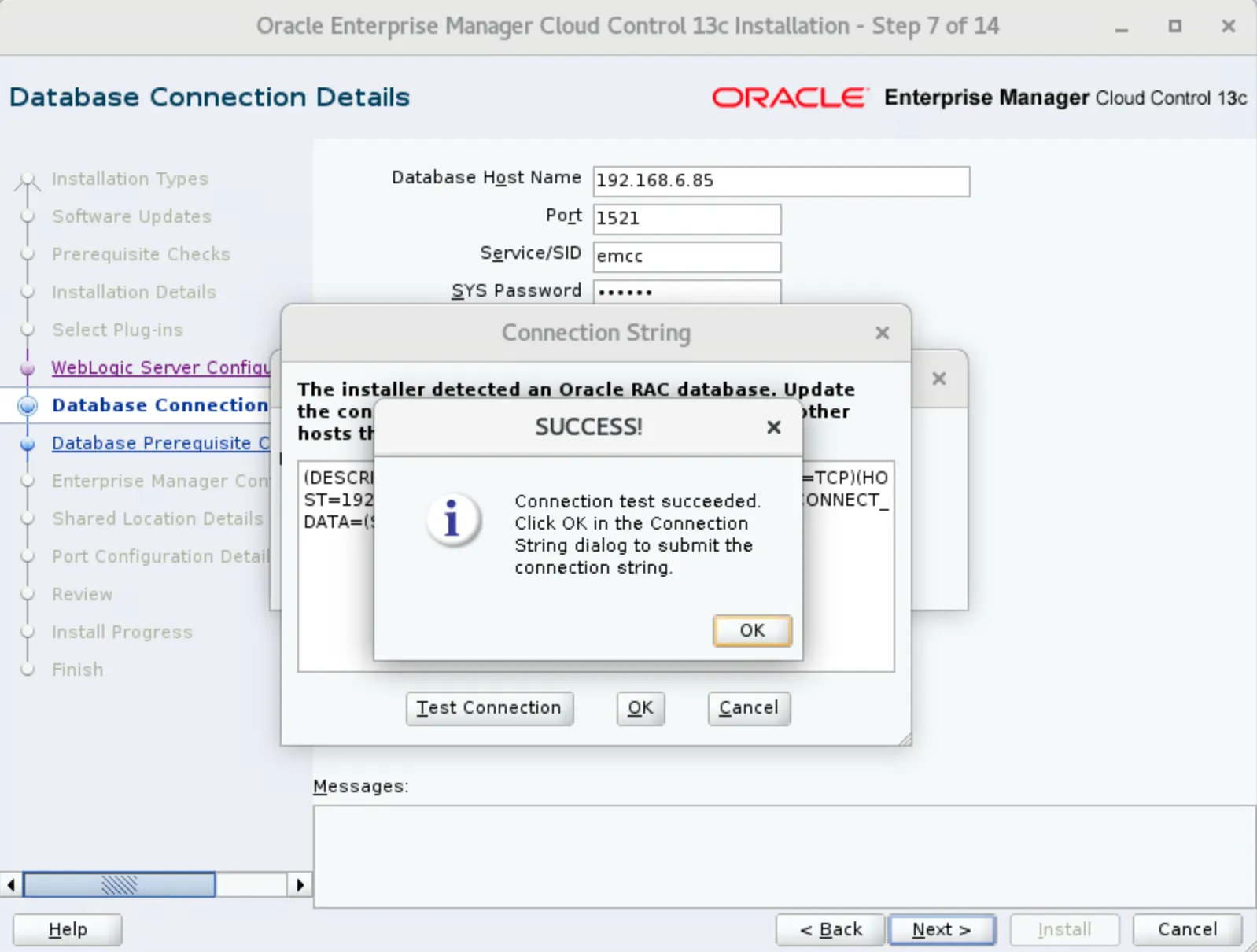
Task: Close the SUCCESS popup with X
Action: 773,427
